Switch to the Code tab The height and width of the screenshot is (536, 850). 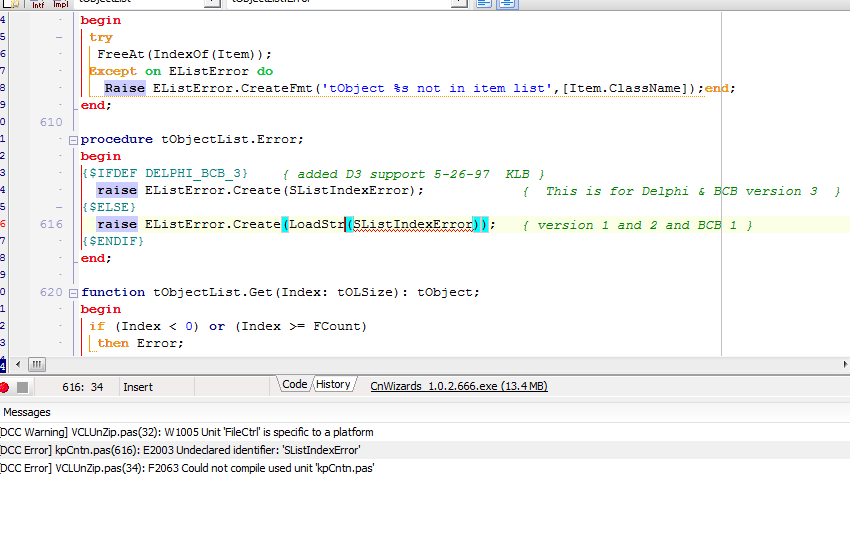[294, 385]
